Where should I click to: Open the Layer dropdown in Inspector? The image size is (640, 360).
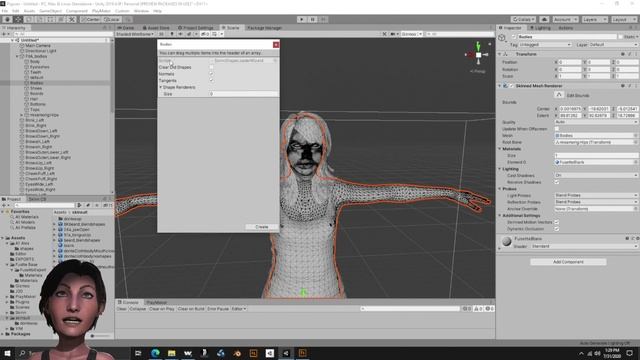pos(613,44)
